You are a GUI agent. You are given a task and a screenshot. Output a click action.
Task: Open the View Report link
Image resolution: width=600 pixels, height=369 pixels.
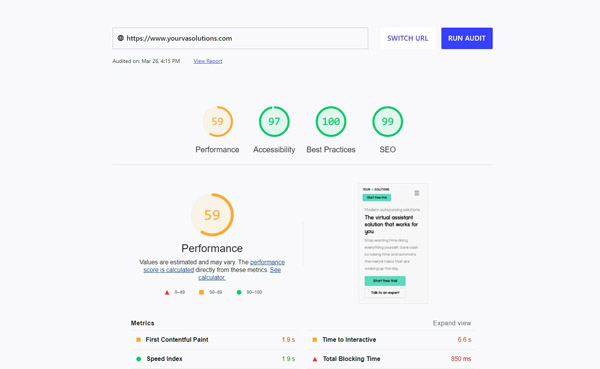(208, 61)
